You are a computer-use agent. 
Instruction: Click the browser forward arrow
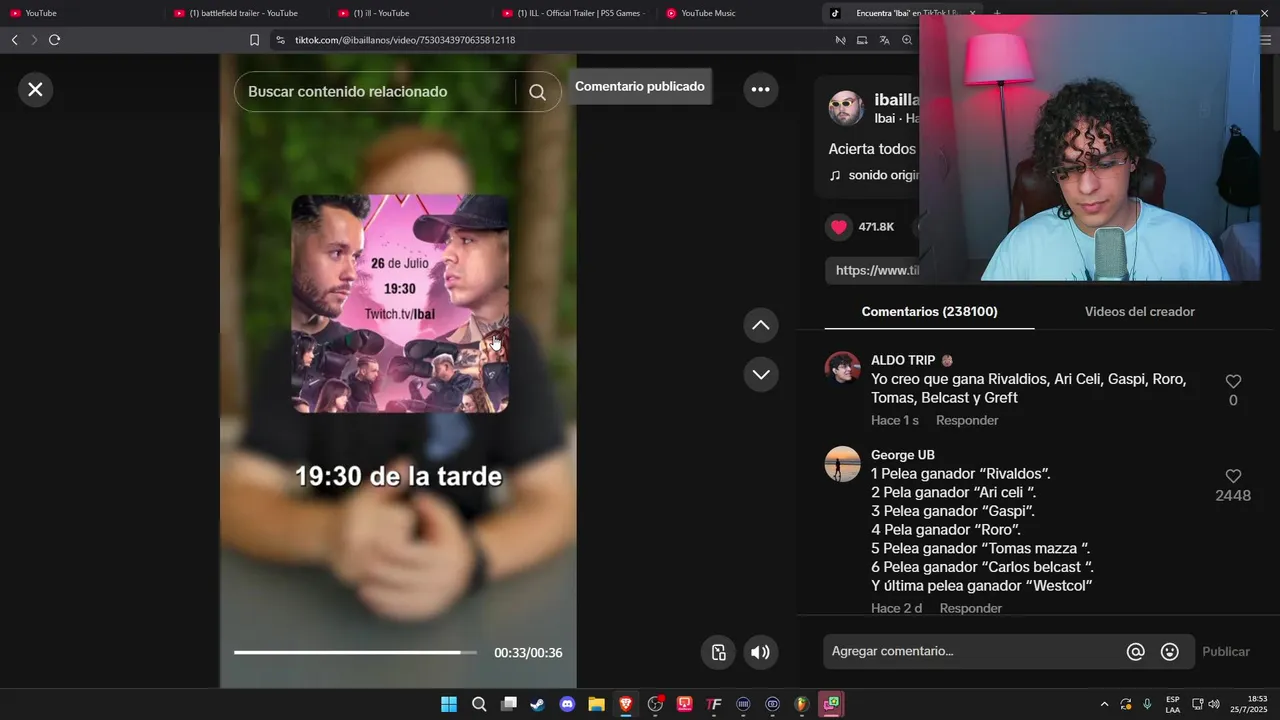pos(34,40)
